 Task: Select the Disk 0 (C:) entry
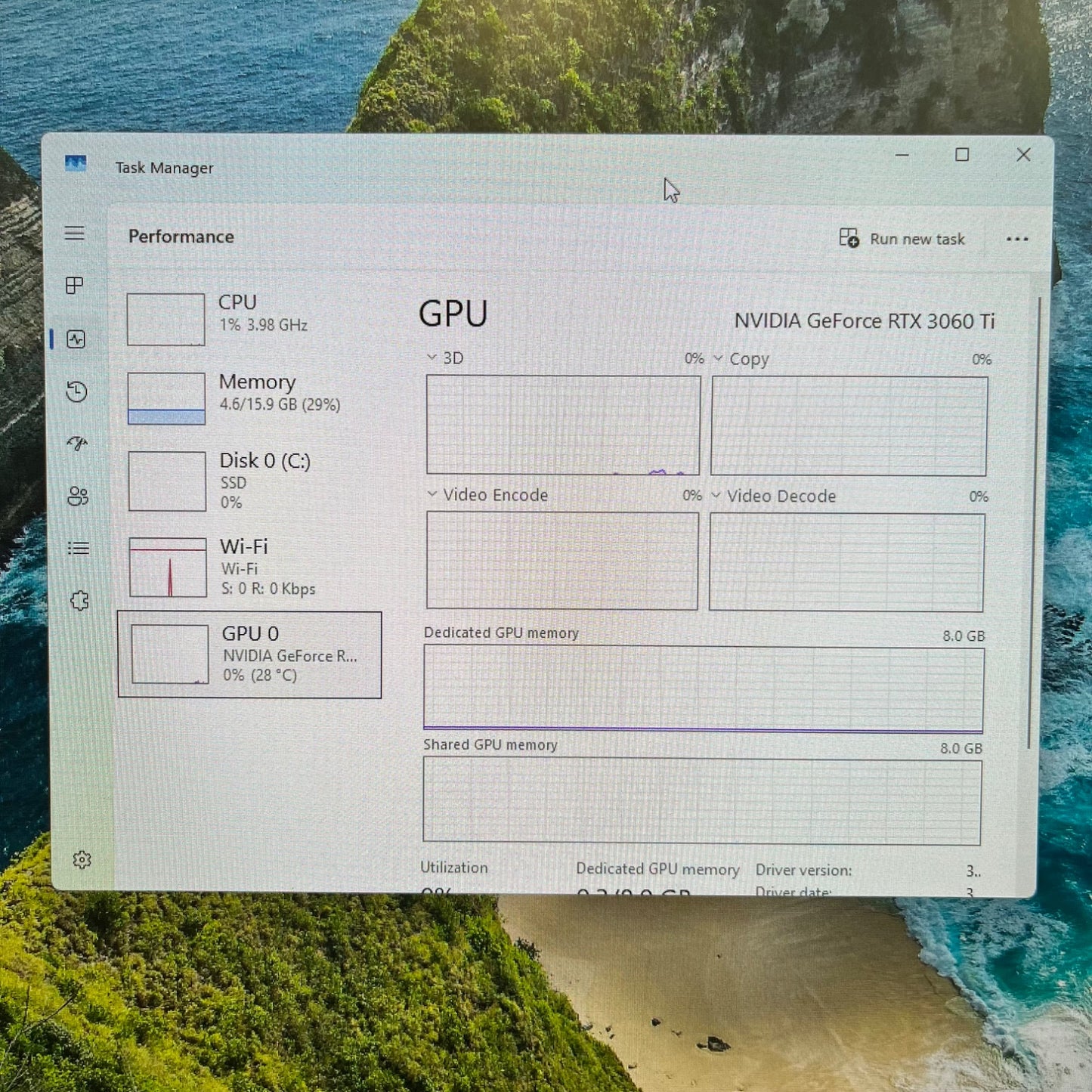[x=251, y=481]
